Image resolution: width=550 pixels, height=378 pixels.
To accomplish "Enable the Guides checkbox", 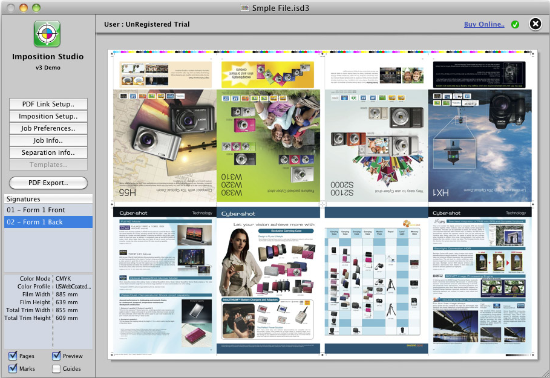I will pos(56,369).
